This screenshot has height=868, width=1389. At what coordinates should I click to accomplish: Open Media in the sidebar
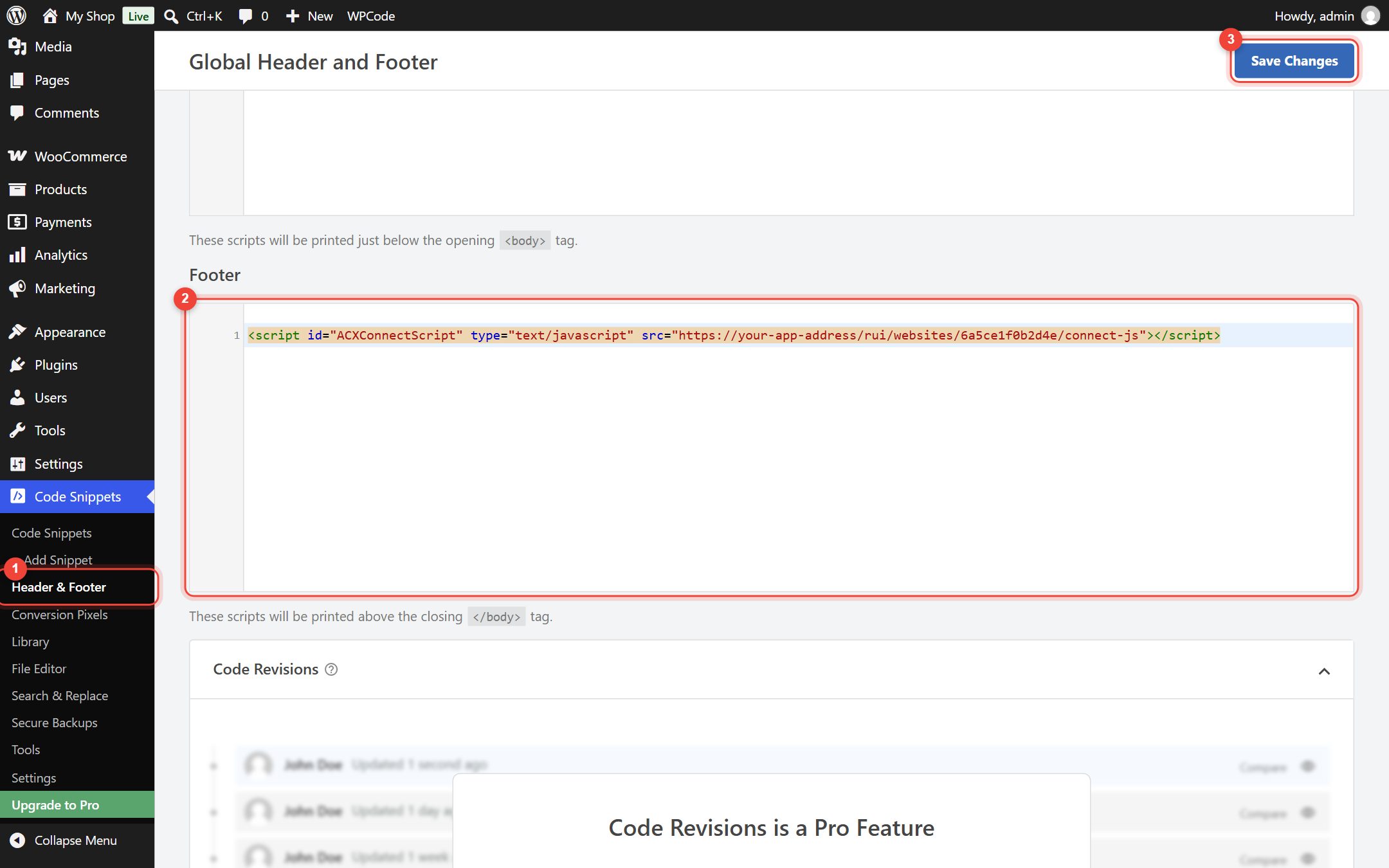click(77, 46)
